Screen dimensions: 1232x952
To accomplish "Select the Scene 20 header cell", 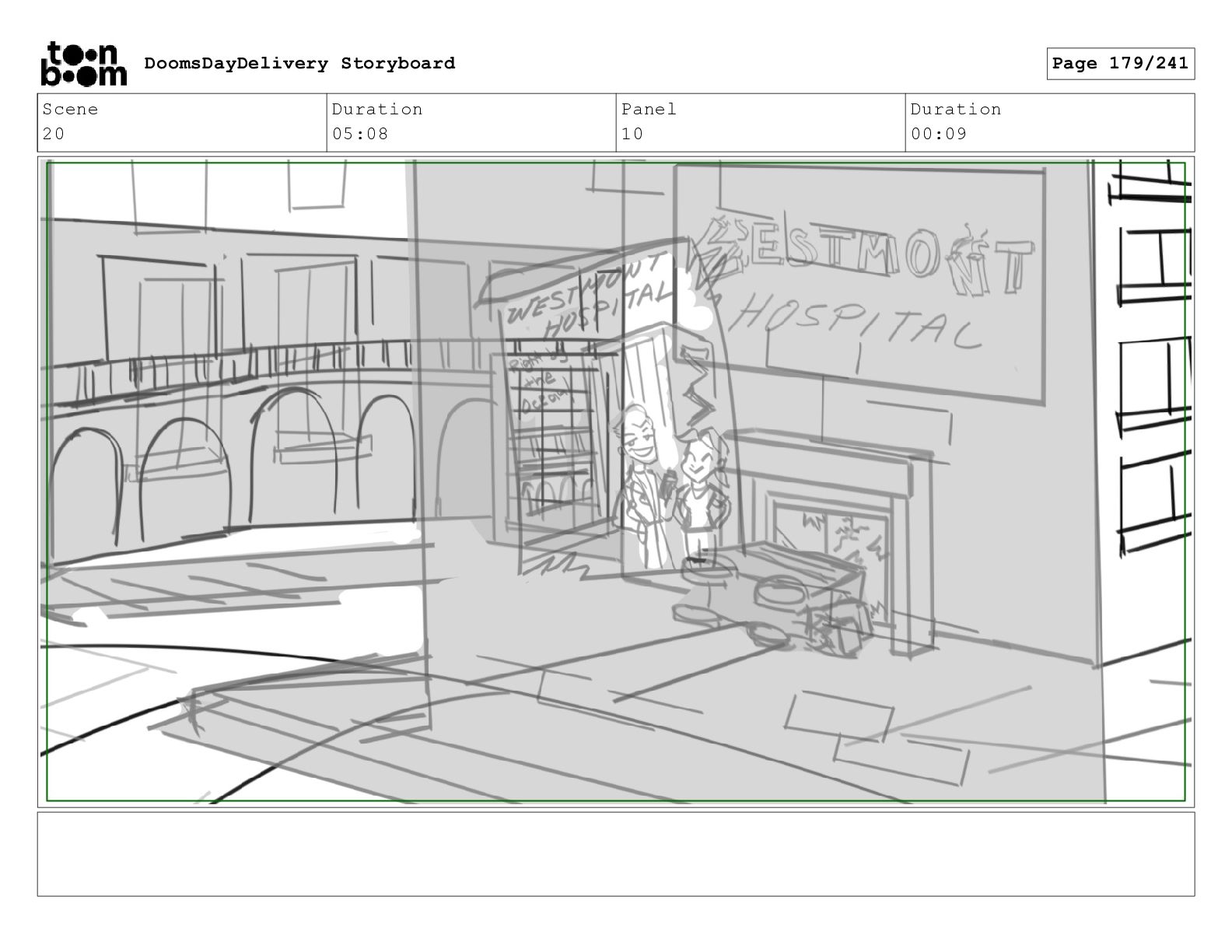I will [x=181, y=122].
